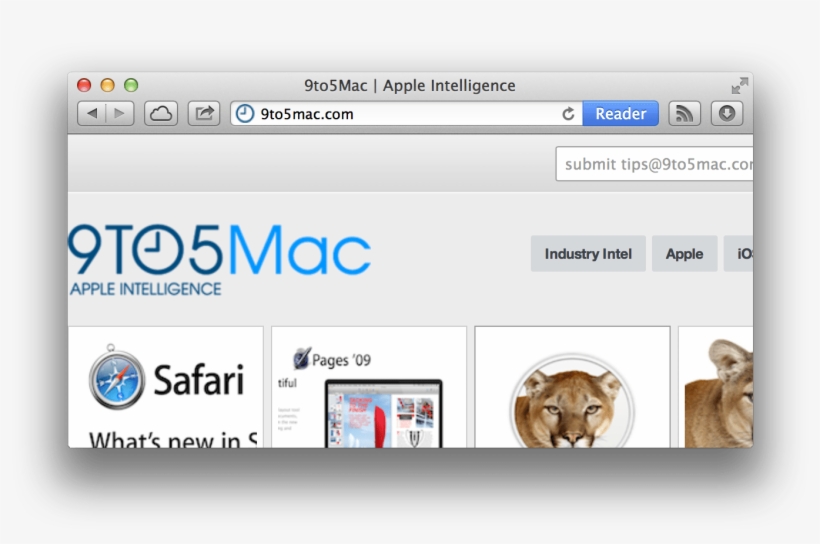The image size is (820, 544).
Task: Click the clock favicon in address bar
Action: [x=244, y=114]
